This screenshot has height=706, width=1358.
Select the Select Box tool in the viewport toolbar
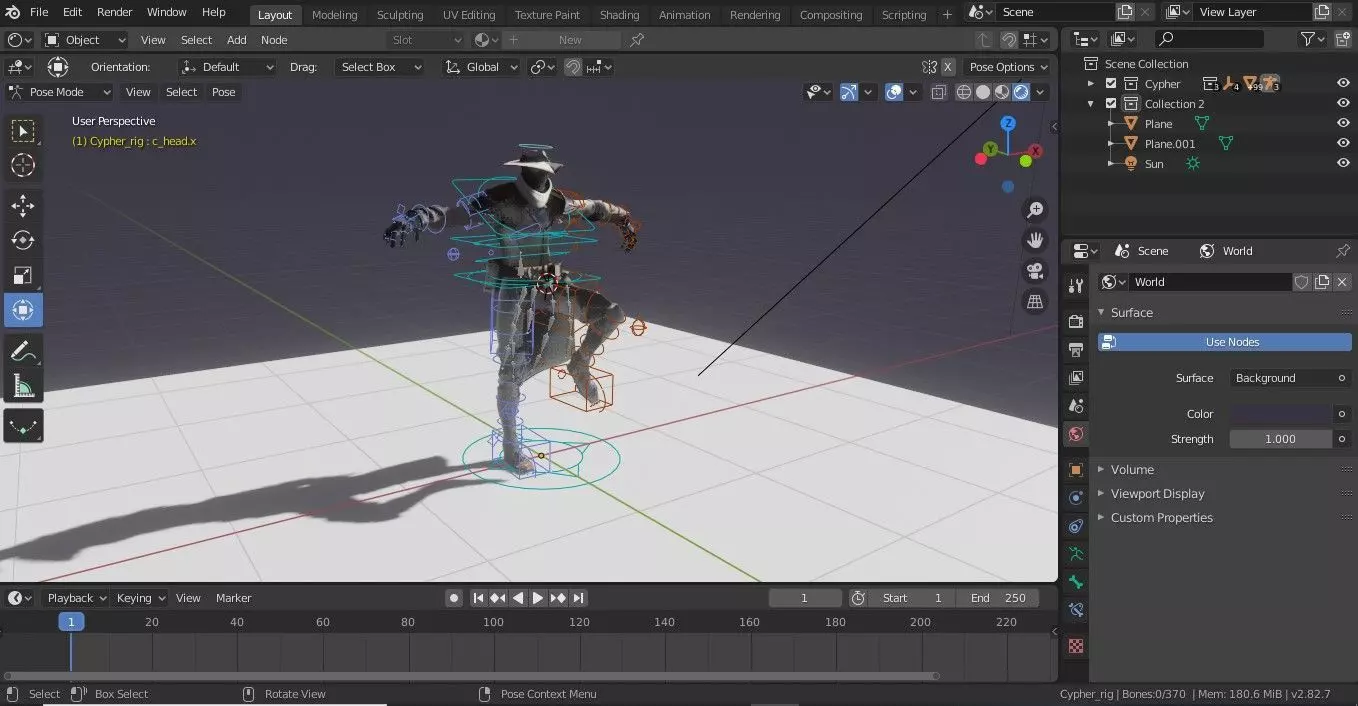(23, 131)
